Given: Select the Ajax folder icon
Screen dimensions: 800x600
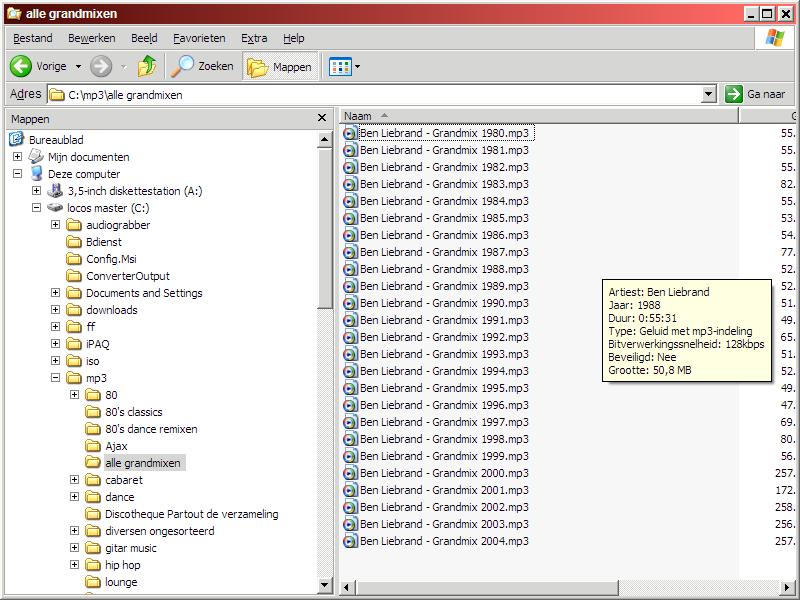Looking at the screenshot, I should pos(93,446).
